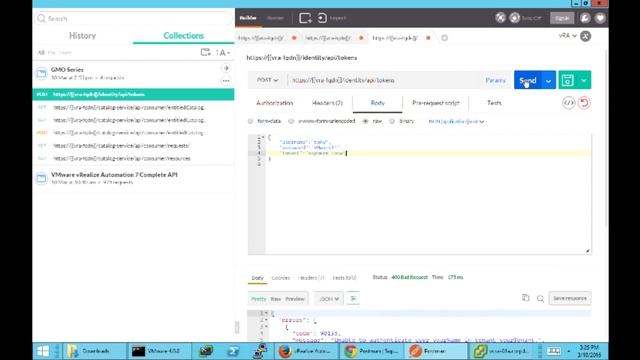
Task: Open the Authorization tab
Action: click(275, 103)
